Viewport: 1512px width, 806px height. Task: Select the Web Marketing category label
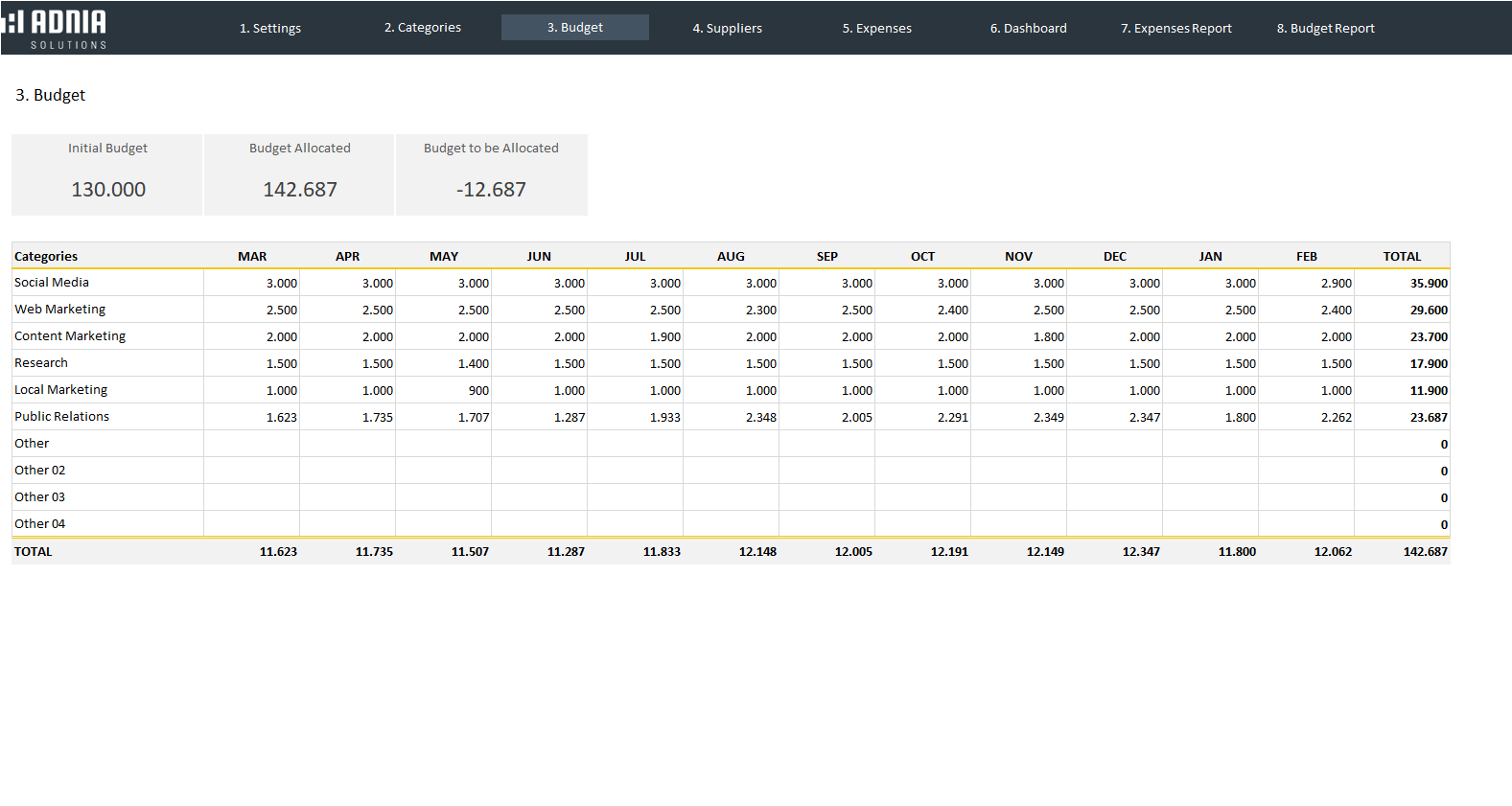point(60,310)
